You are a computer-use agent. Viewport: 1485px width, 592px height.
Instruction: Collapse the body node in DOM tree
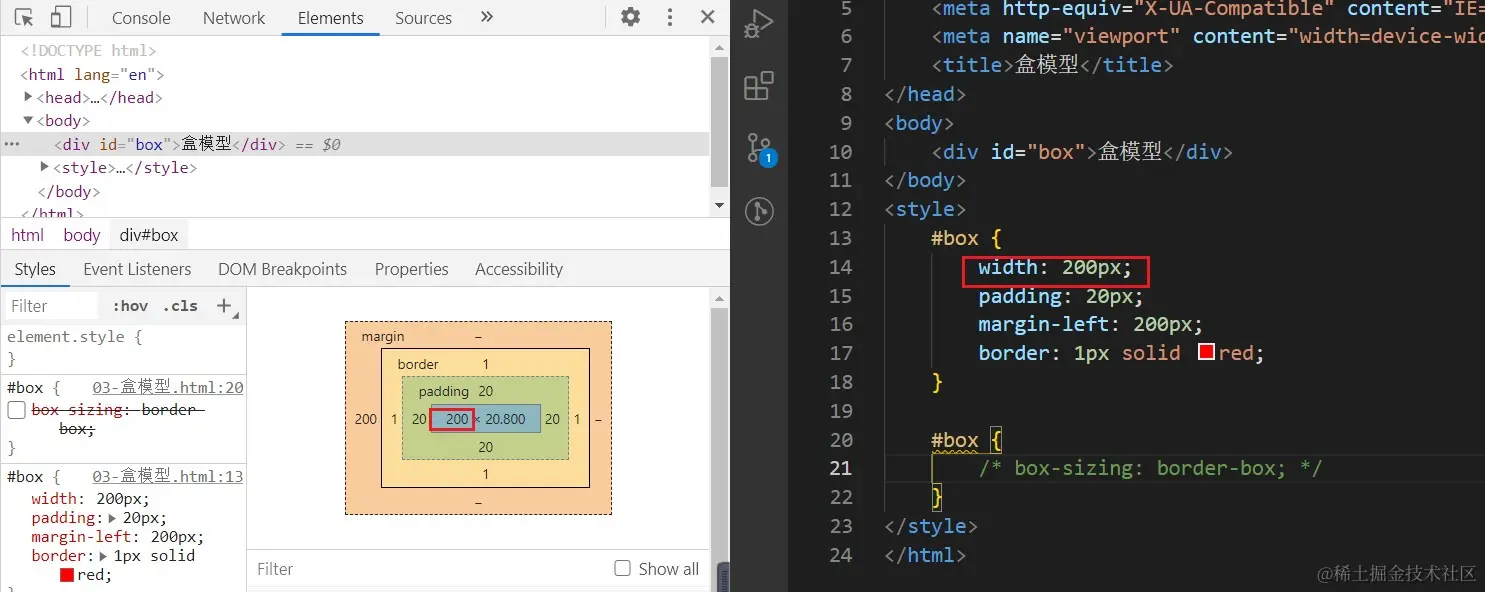pyautogui.click(x=29, y=120)
